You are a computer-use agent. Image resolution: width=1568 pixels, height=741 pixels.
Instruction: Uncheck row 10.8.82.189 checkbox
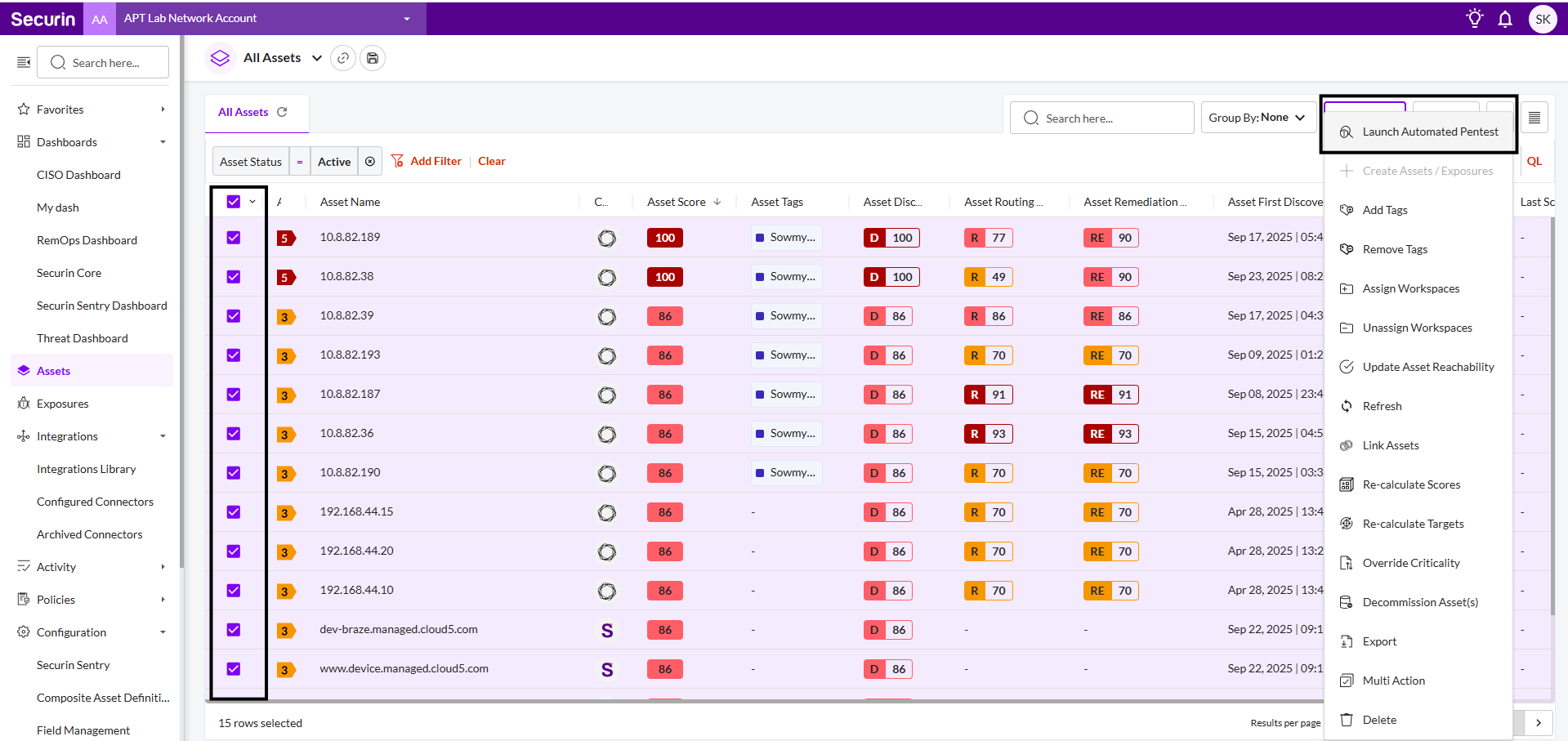(x=234, y=238)
